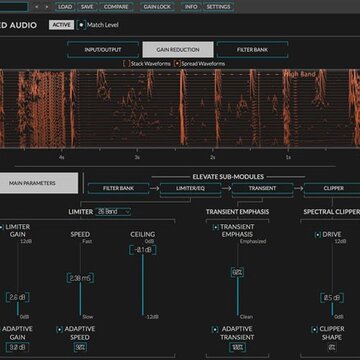Viewport: 360px width, 360px height.
Task: Click the Gain Lock button
Action: click(x=157, y=7)
